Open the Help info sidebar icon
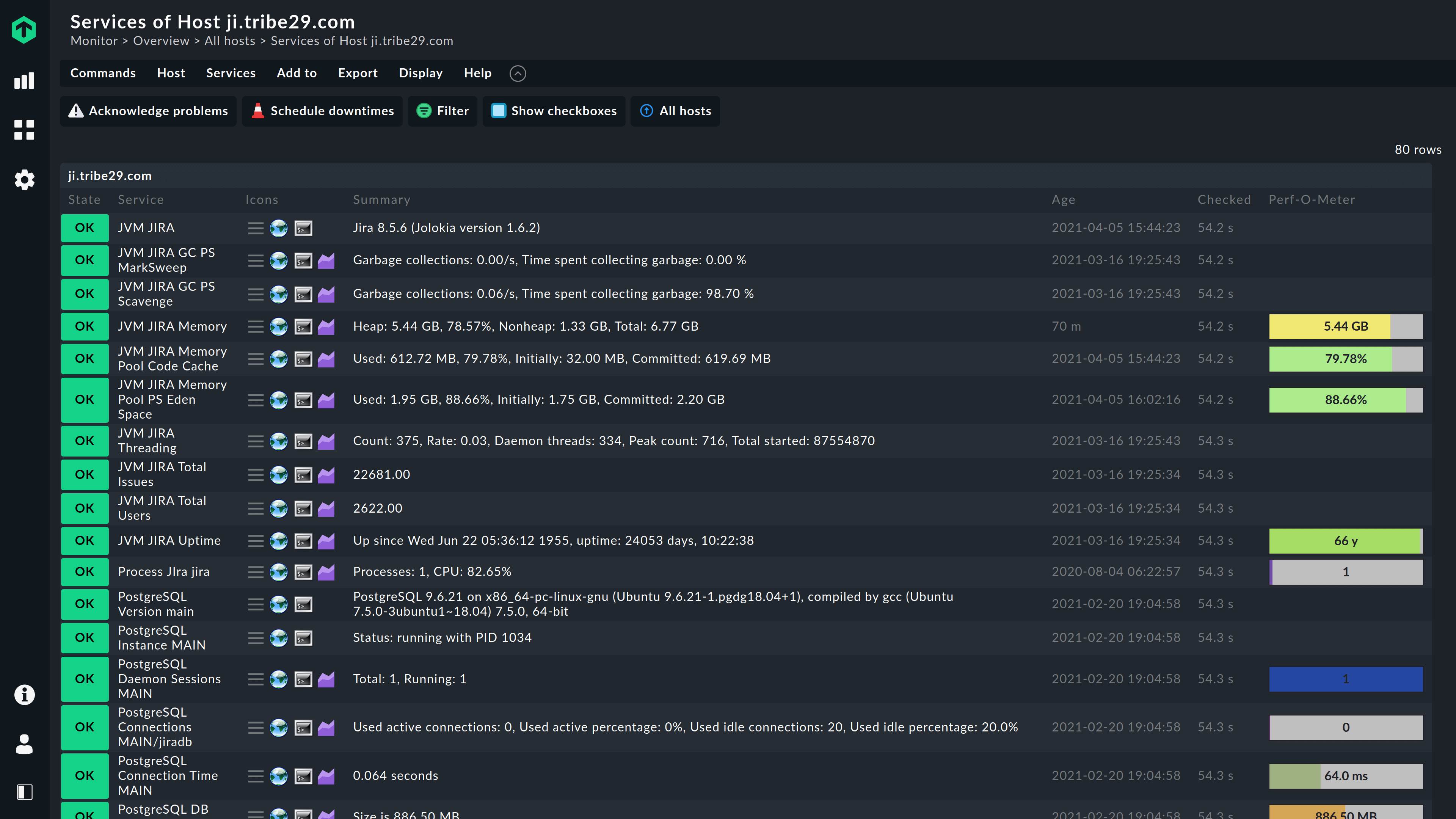Viewport: 1456px width, 819px height. pos(24,695)
